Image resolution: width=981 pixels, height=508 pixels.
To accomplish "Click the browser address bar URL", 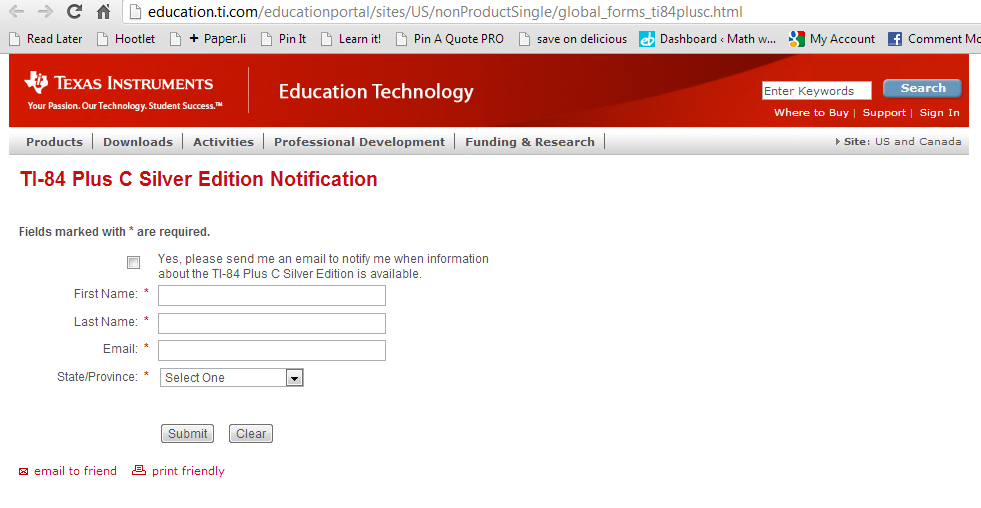I will (445, 12).
